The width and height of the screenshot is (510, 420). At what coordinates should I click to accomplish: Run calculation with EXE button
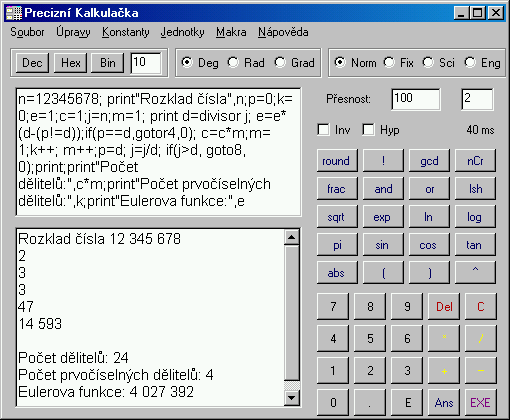[480, 402]
